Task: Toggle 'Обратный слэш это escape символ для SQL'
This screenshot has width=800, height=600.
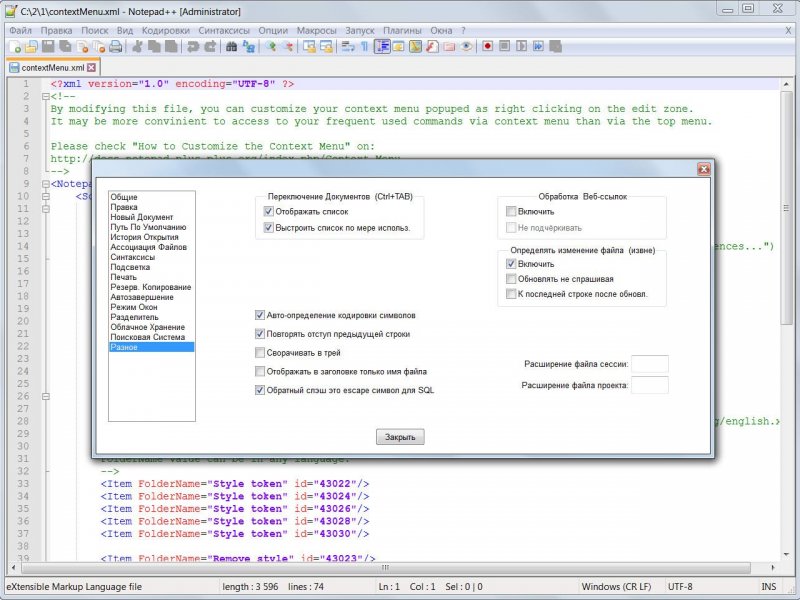Action: (260, 390)
